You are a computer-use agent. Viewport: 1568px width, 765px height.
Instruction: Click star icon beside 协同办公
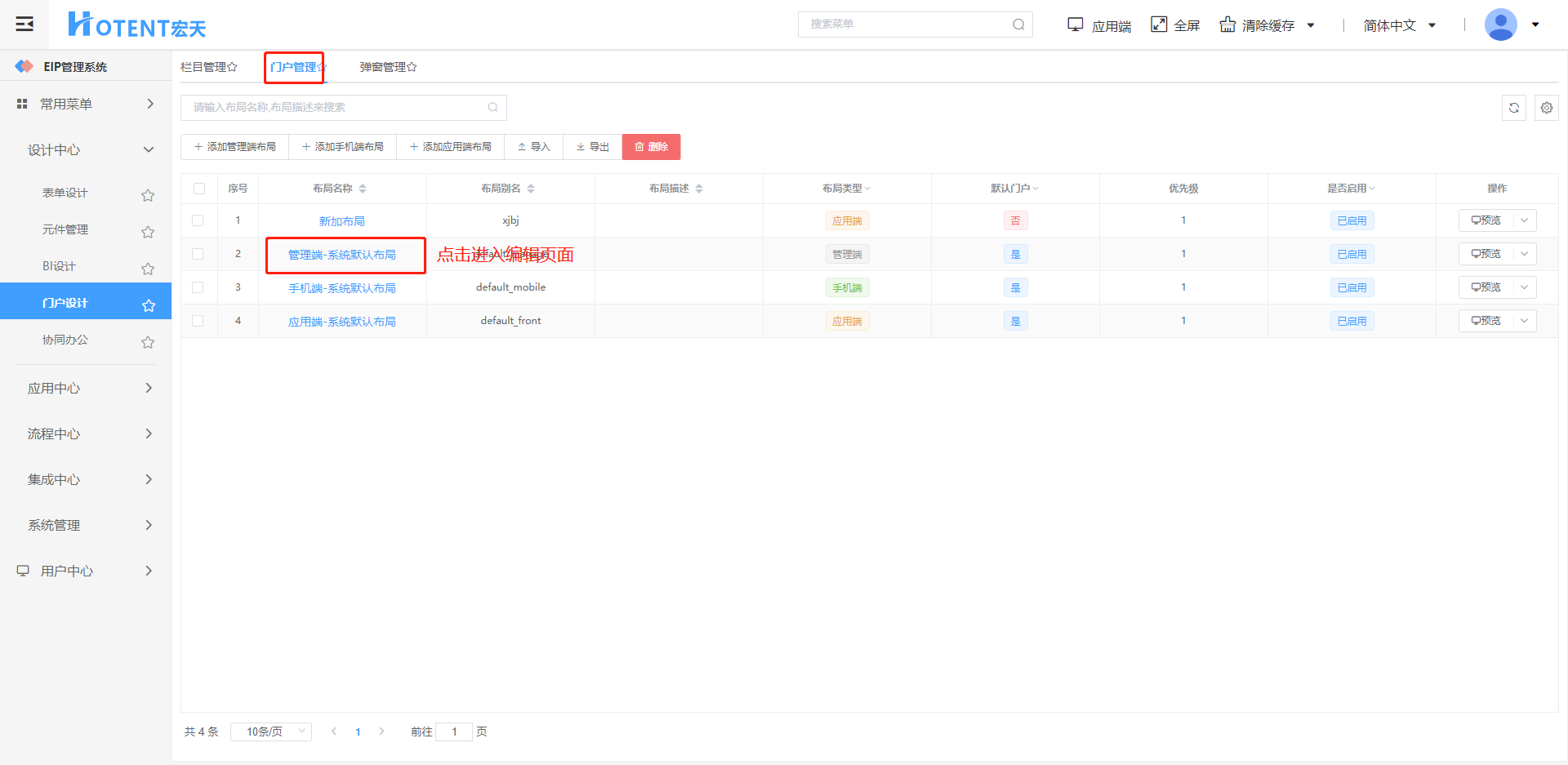tap(148, 342)
